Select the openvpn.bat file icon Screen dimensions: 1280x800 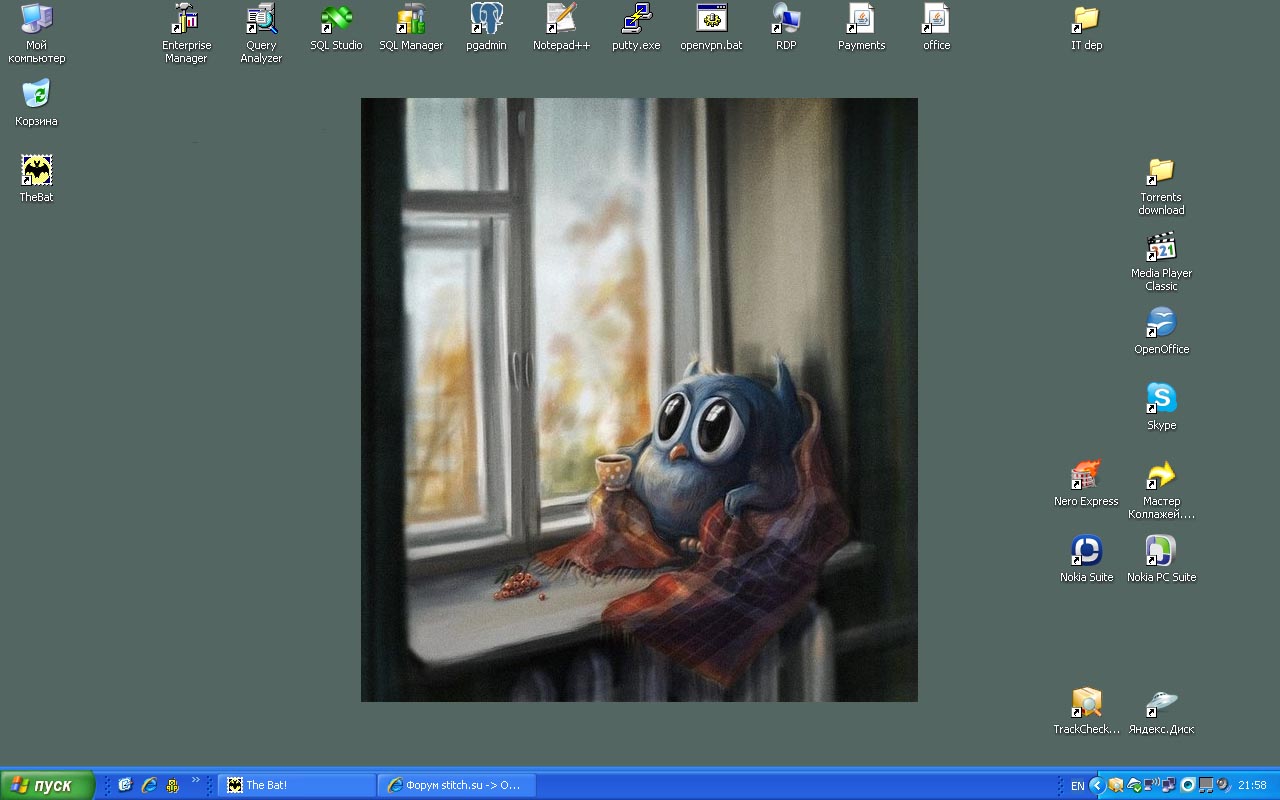point(711,27)
